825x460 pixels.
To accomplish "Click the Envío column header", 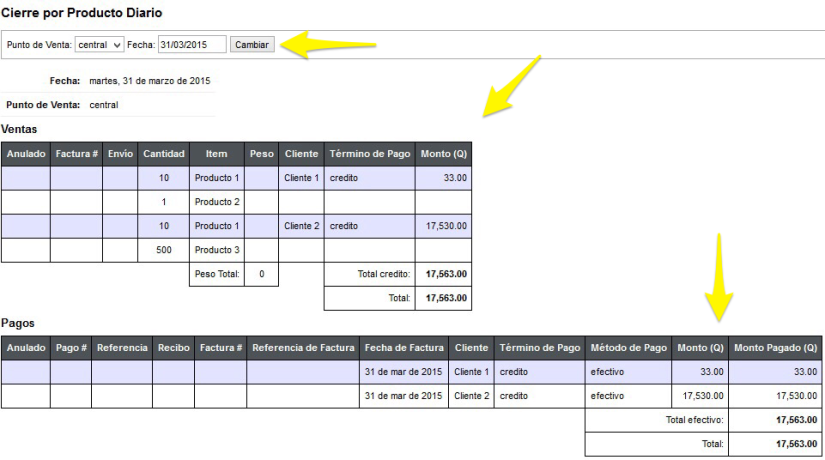I will tap(120, 154).
